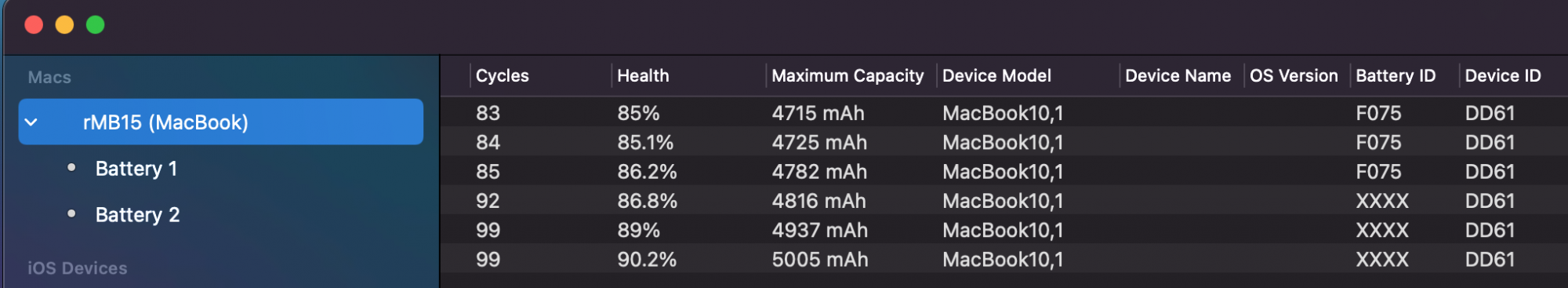Click the Device Name column header
1568x288 pixels.
pos(1178,76)
